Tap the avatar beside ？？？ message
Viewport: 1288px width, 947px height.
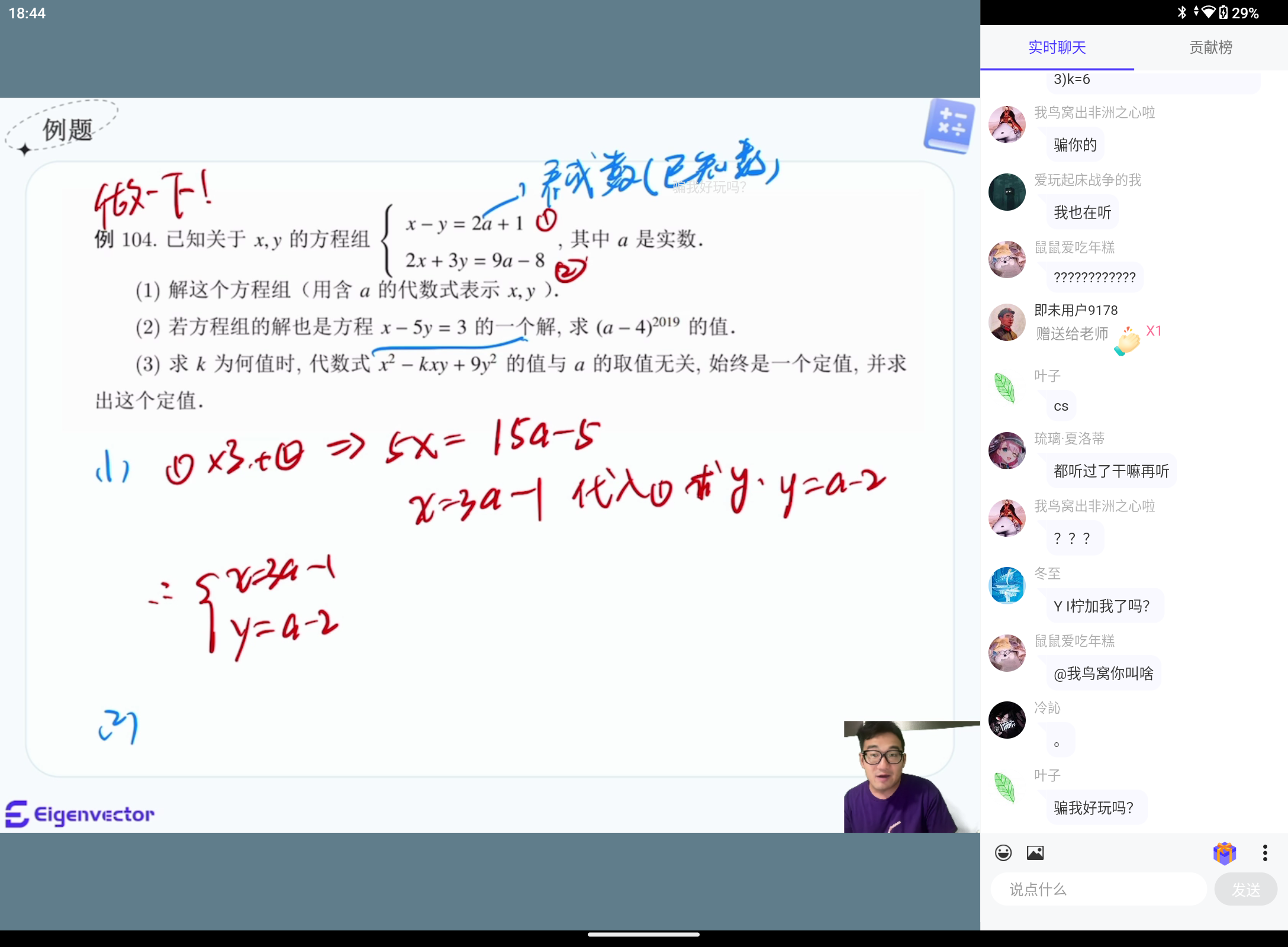point(1007,518)
